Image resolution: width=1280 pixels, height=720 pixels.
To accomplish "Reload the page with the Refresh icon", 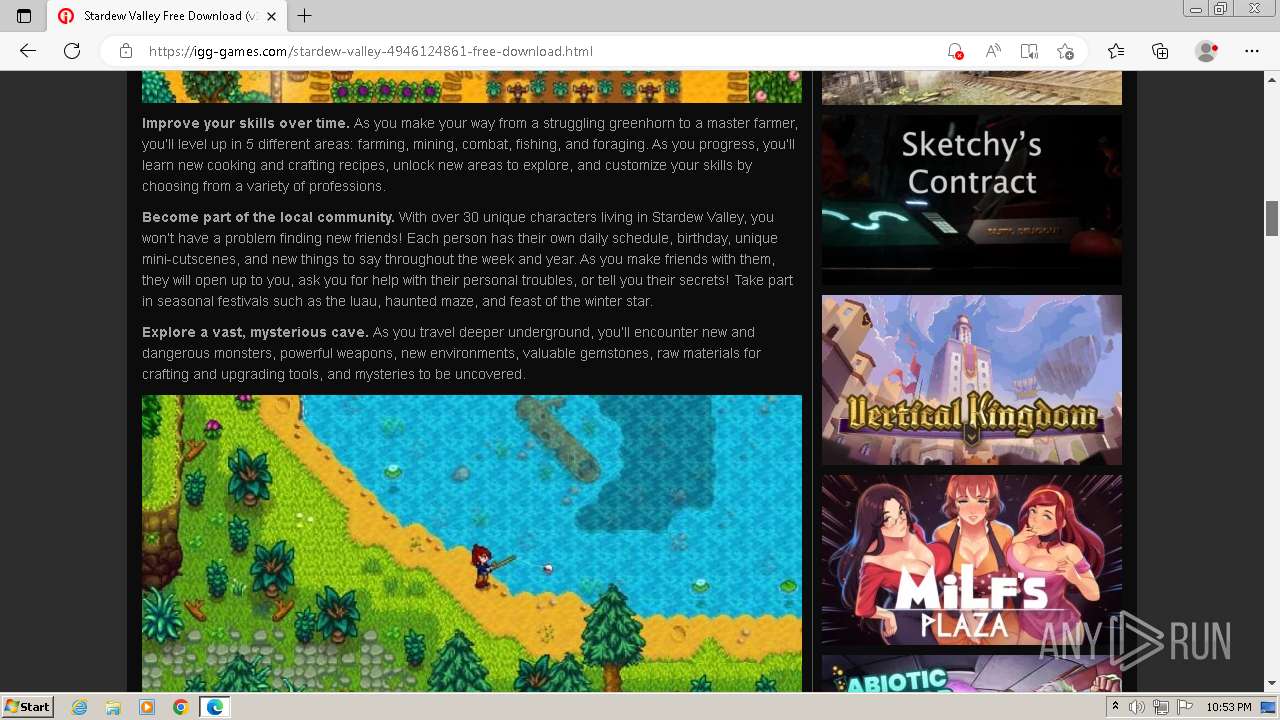I will click(72, 51).
